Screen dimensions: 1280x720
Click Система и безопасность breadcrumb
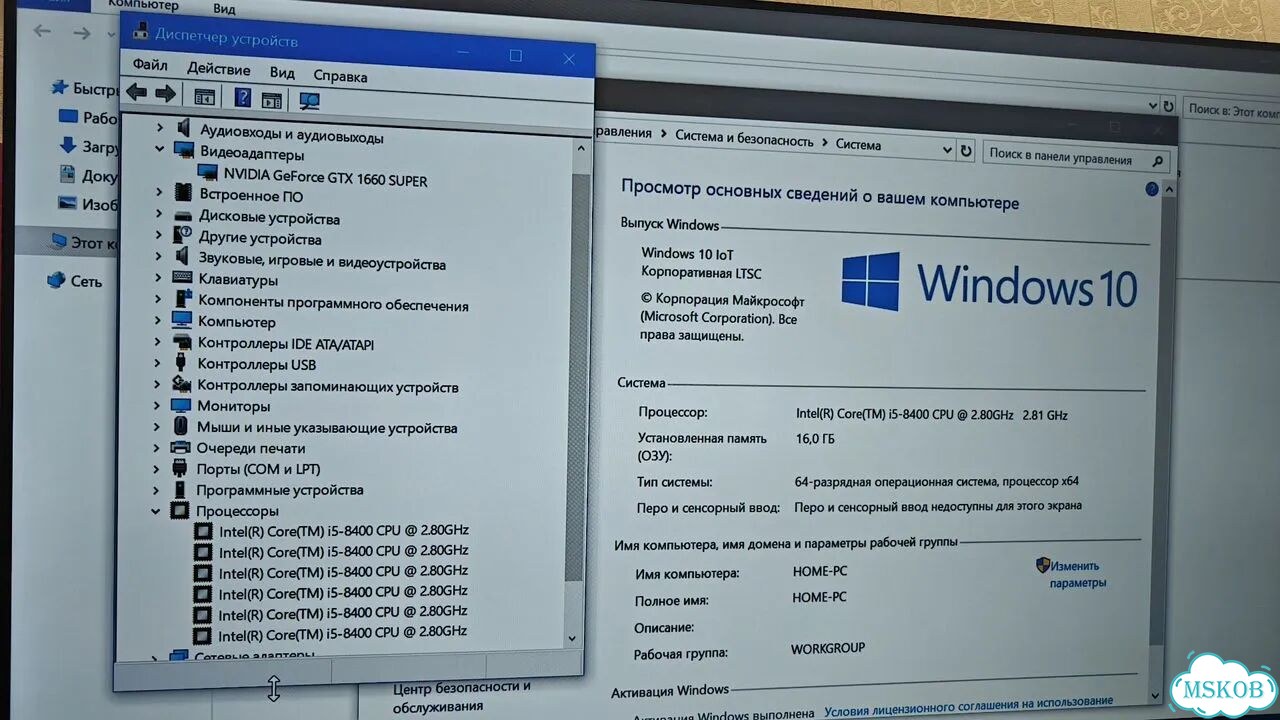point(744,139)
